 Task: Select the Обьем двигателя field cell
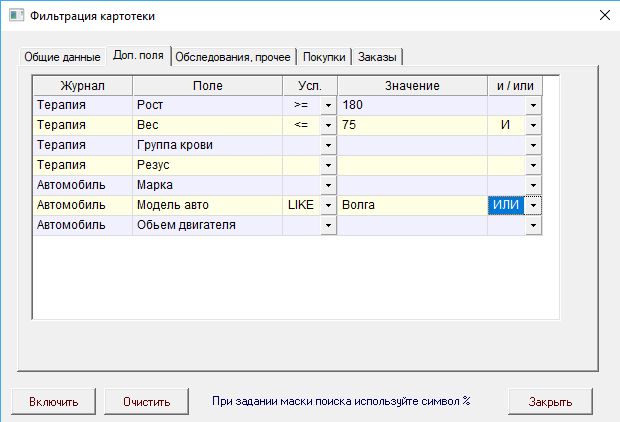tap(208, 225)
